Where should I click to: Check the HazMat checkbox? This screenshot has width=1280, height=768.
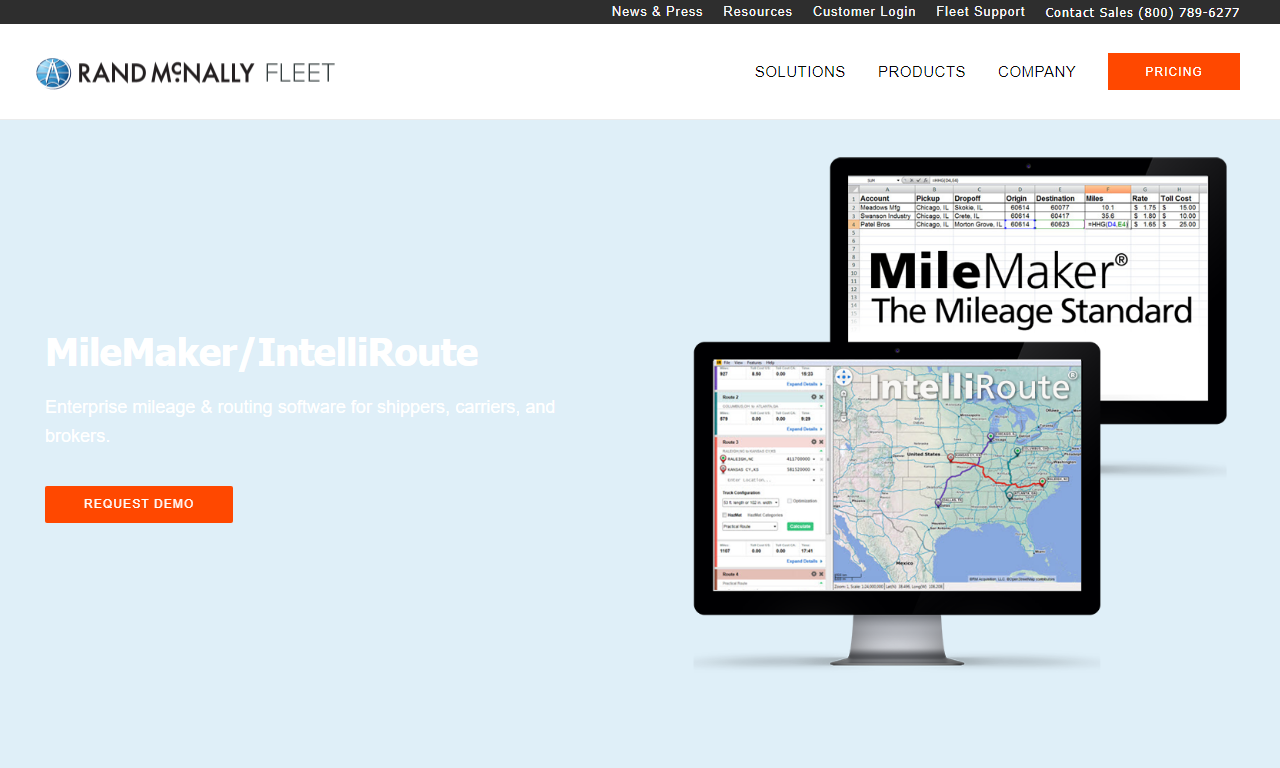point(724,515)
